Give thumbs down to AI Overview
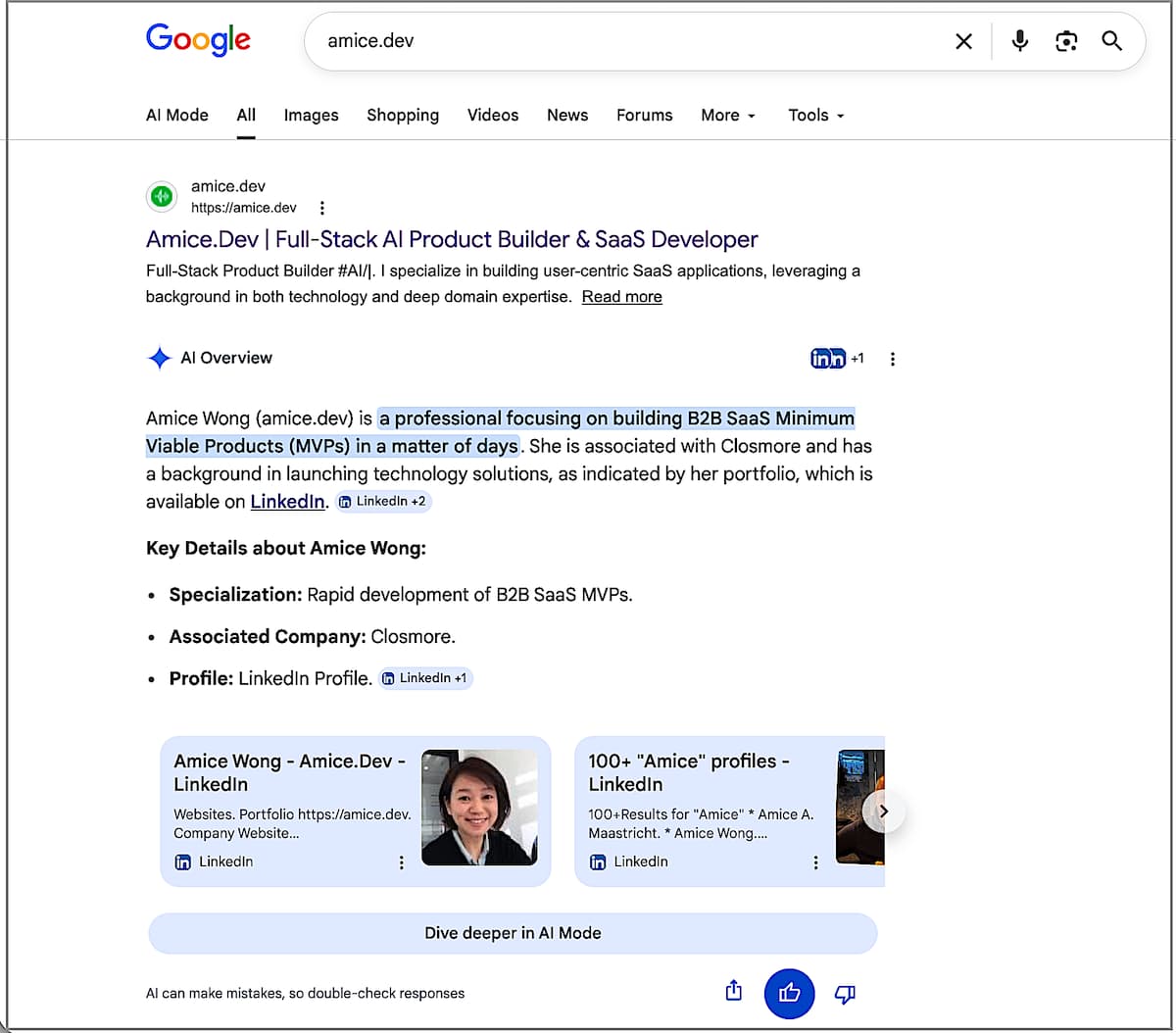 (844, 994)
